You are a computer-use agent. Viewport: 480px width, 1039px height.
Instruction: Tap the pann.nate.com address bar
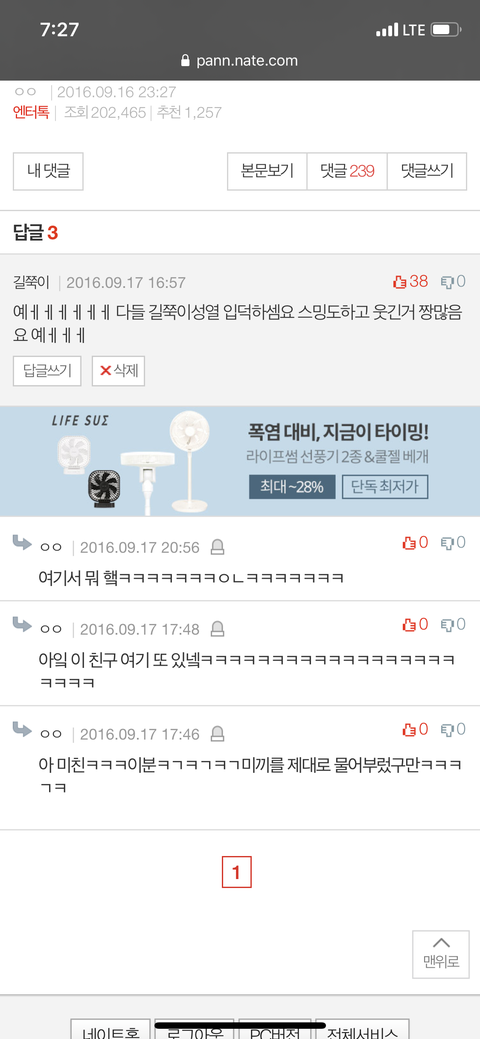(240, 61)
